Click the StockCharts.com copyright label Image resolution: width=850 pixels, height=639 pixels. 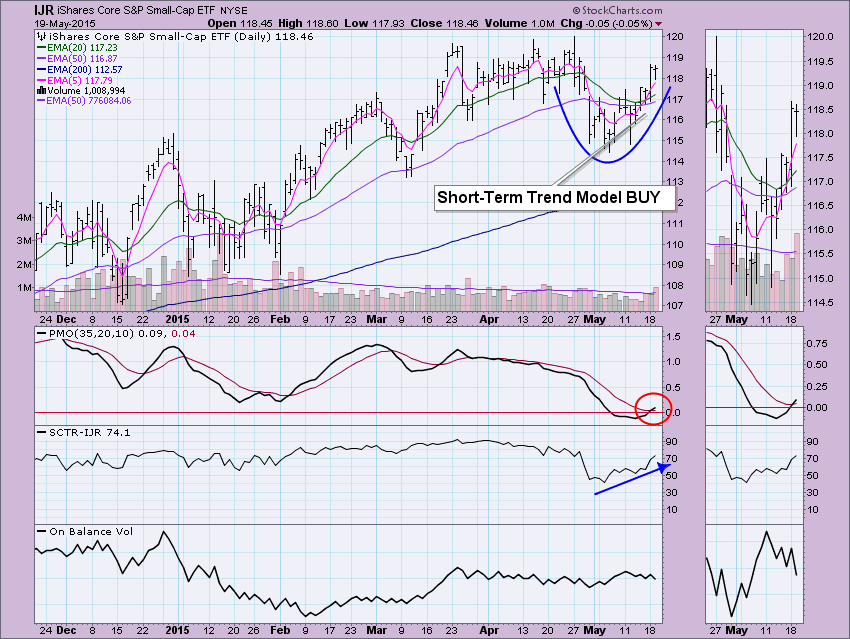coord(617,10)
